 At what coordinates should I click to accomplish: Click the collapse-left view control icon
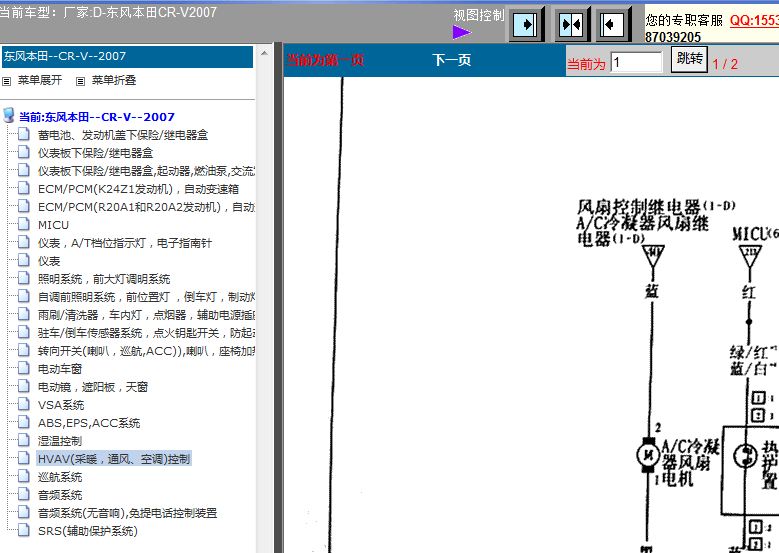[x=612, y=24]
